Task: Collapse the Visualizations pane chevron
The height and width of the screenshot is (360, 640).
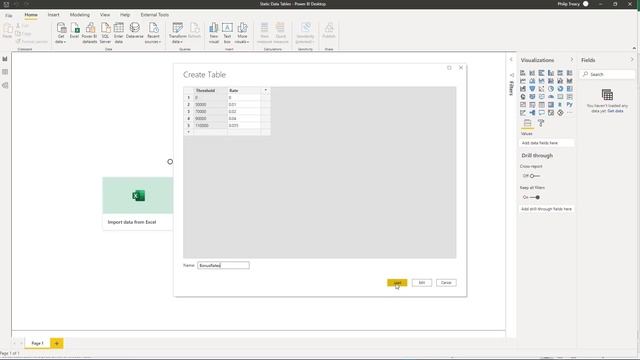Action: coord(571,60)
